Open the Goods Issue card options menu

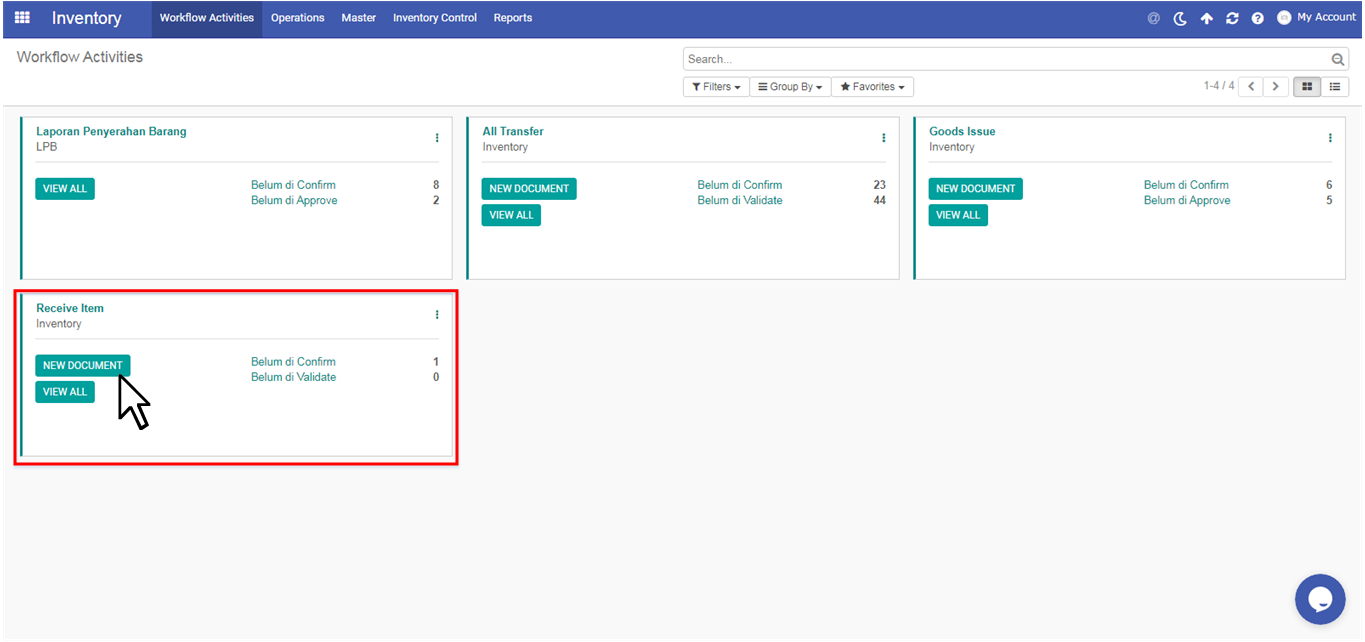coord(1329,138)
